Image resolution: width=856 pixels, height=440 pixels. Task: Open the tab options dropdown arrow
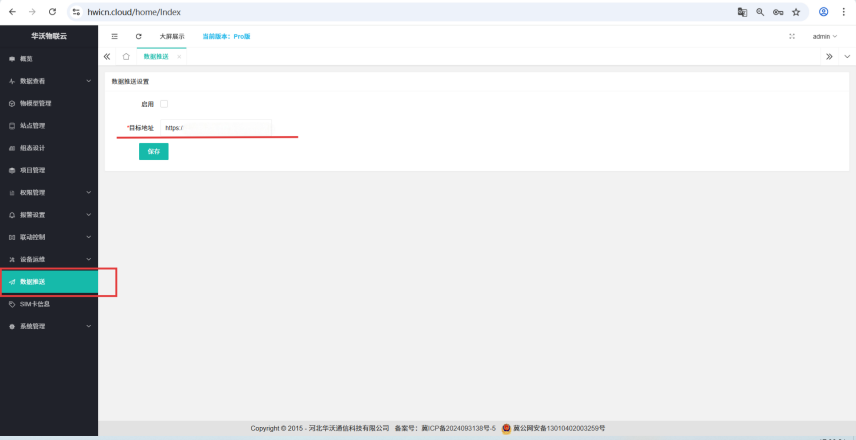(846, 57)
